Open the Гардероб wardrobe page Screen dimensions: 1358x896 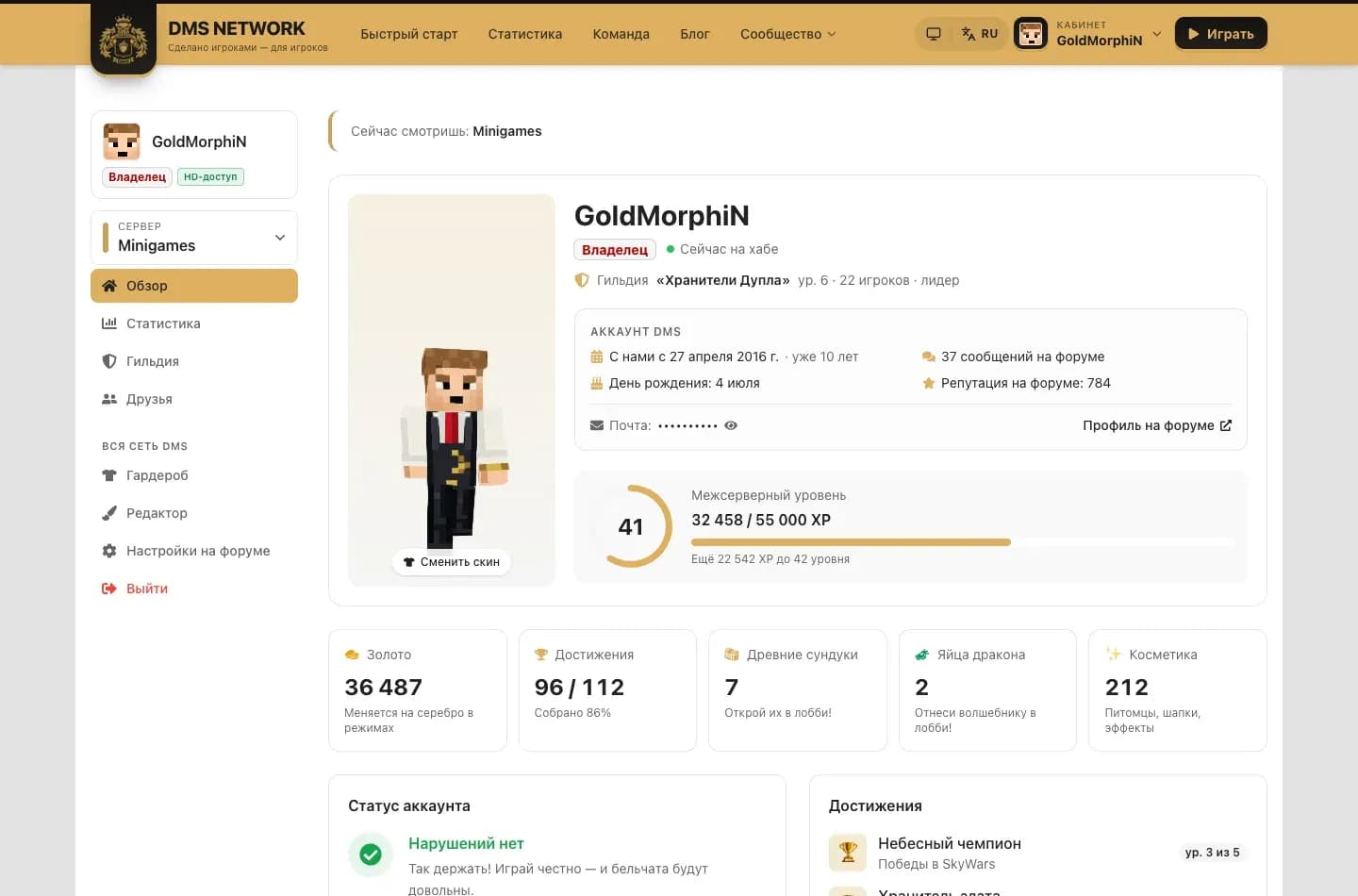pos(194,475)
